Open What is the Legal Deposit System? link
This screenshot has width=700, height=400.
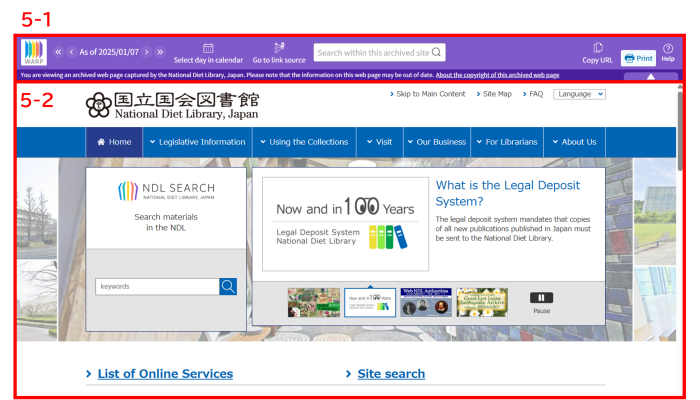click(x=508, y=193)
